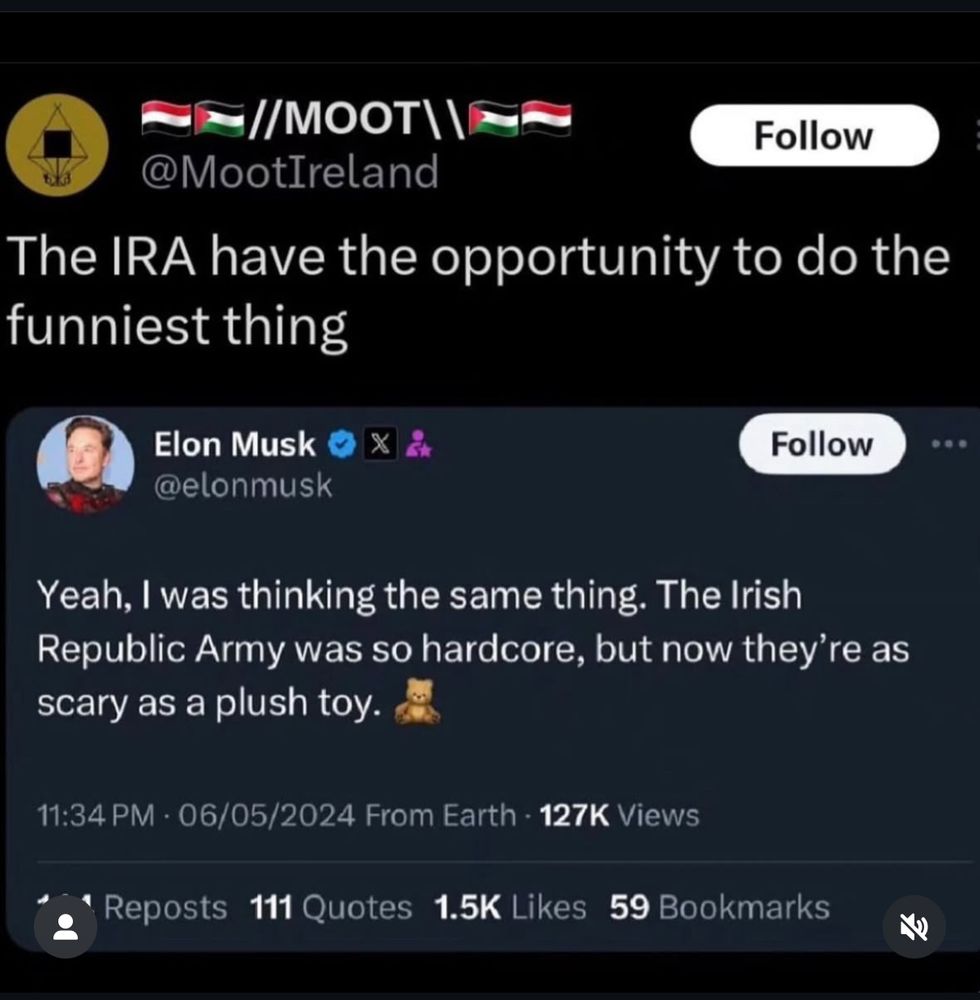Open the 59 Bookmarks count

pyautogui.click(x=719, y=907)
